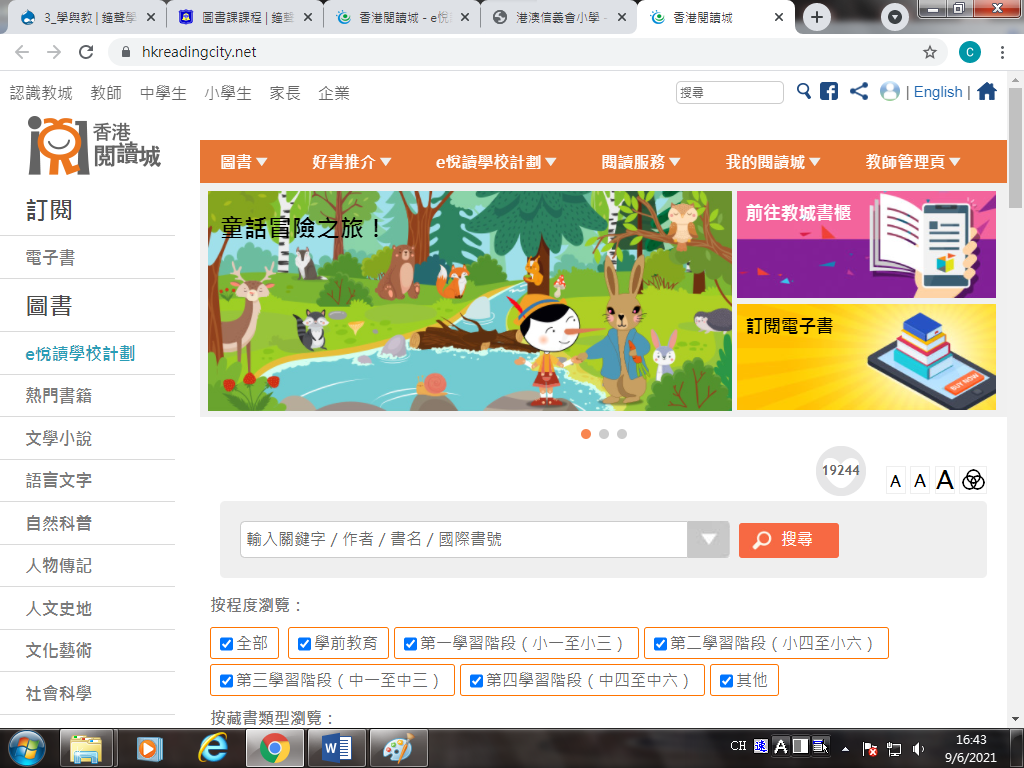Open Paint from the taskbar

tap(398, 748)
